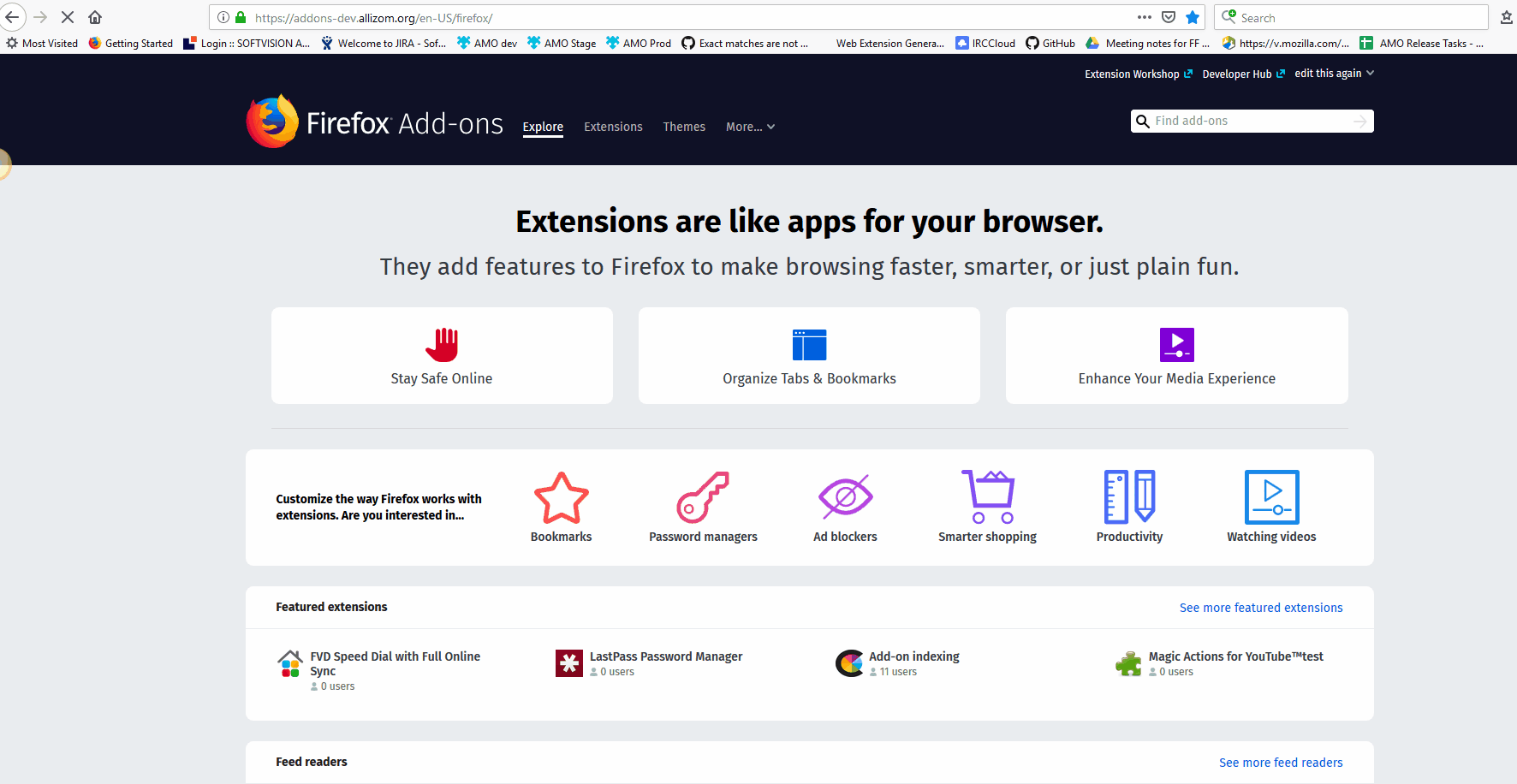Open the Extension Workshop link
This screenshot has width=1517, height=784.
pyautogui.click(x=1139, y=74)
